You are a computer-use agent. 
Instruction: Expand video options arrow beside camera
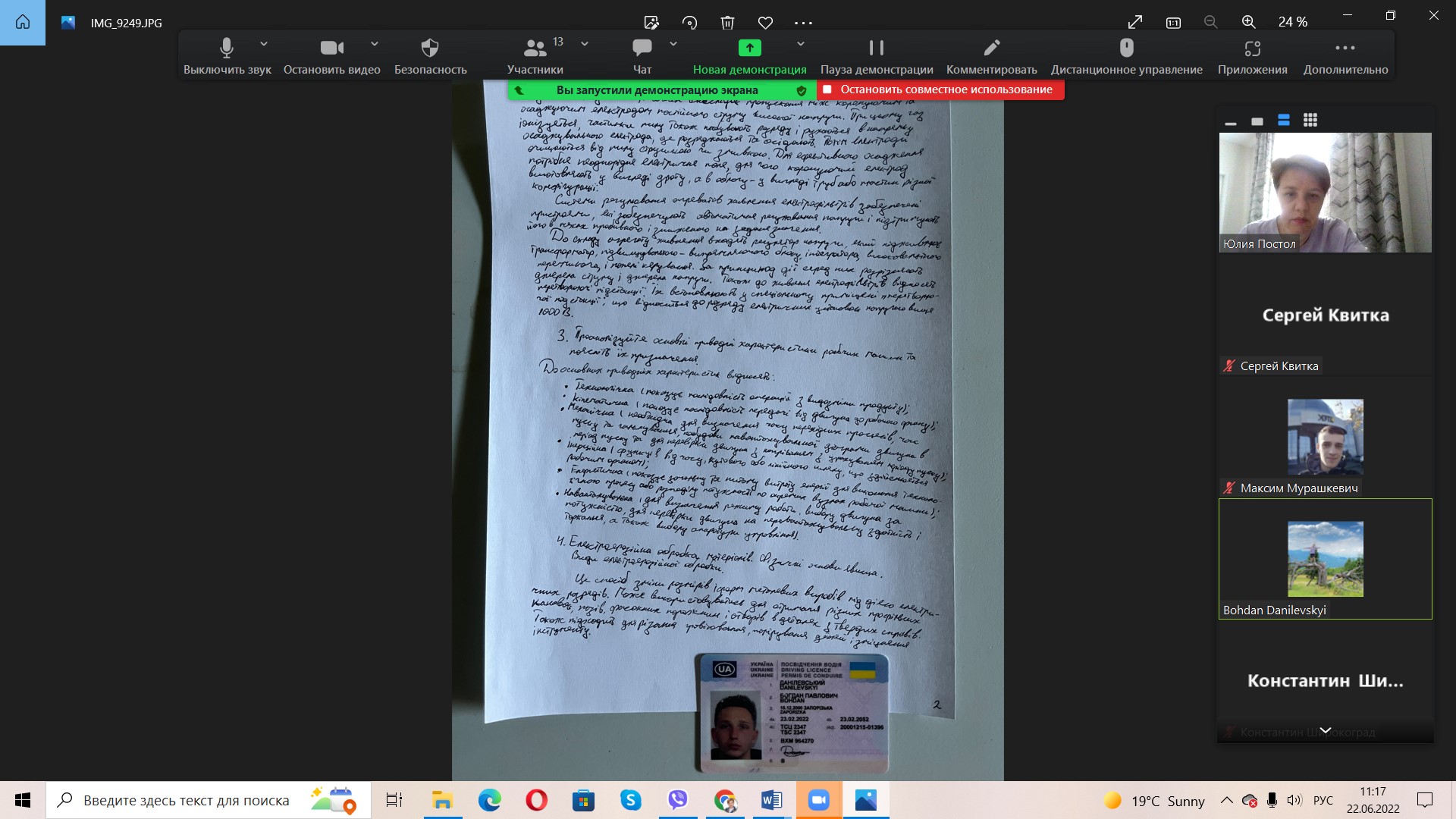tap(375, 44)
